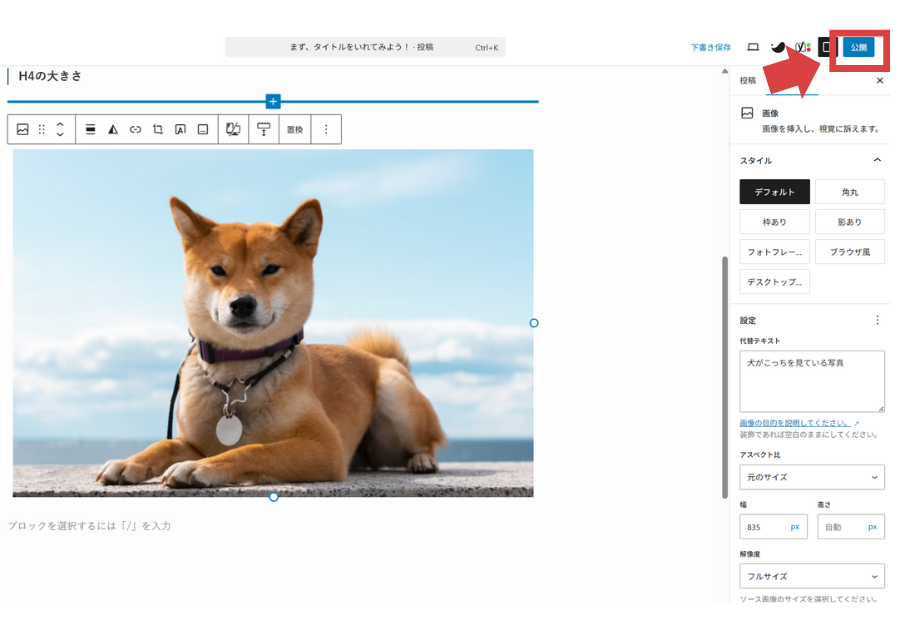Select the crop image tool
Image resolution: width=900 pixels, height=630 pixels.
[x=158, y=129]
